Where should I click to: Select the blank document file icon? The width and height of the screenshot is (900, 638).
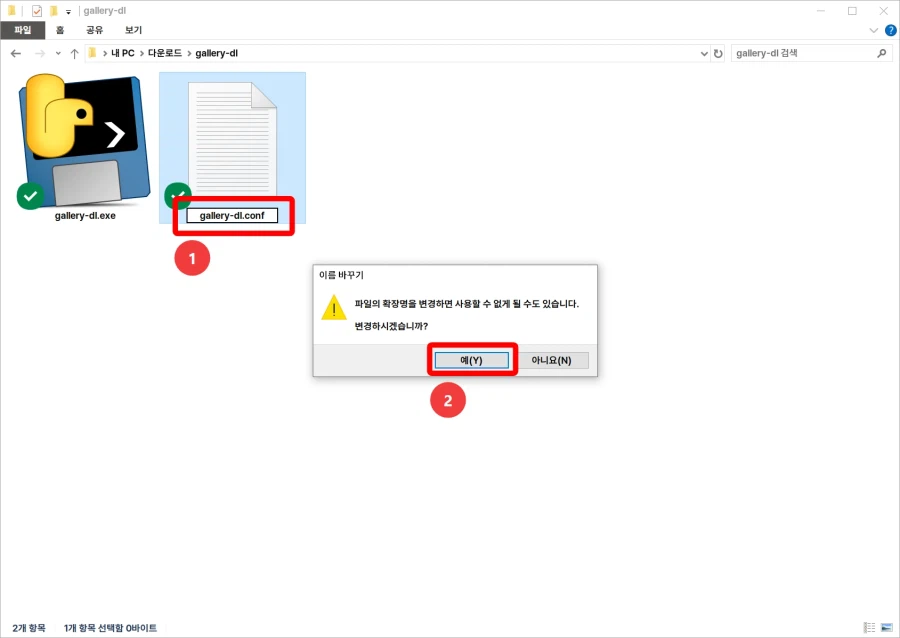point(232,139)
